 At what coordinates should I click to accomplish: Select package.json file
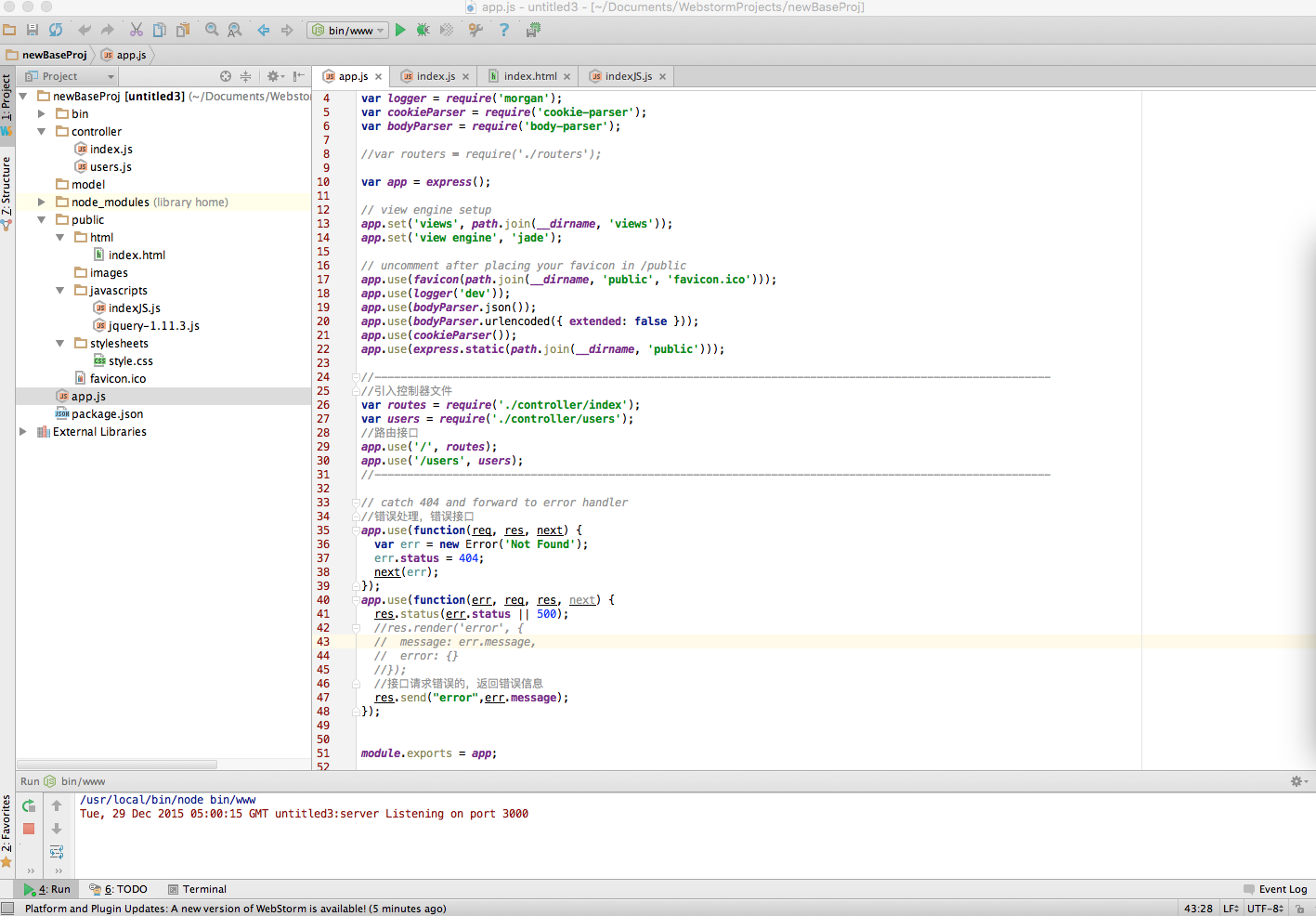pos(107,413)
